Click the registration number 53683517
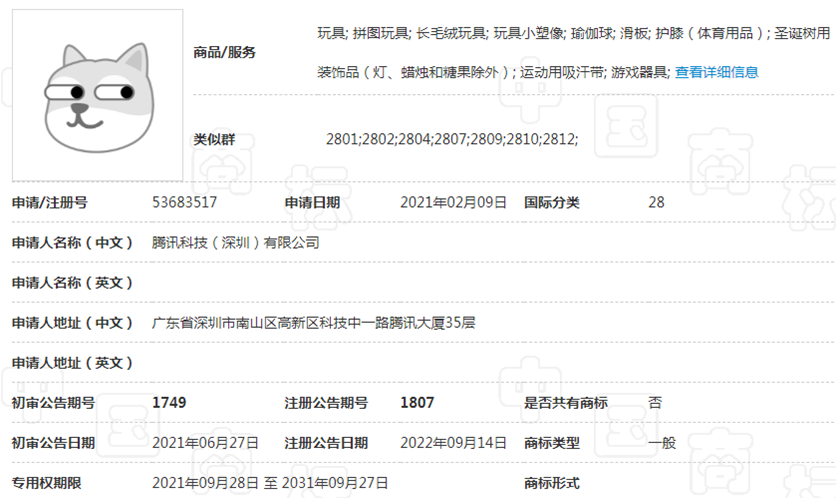Viewport: 837px width, 499px height. pyautogui.click(x=185, y=202)
